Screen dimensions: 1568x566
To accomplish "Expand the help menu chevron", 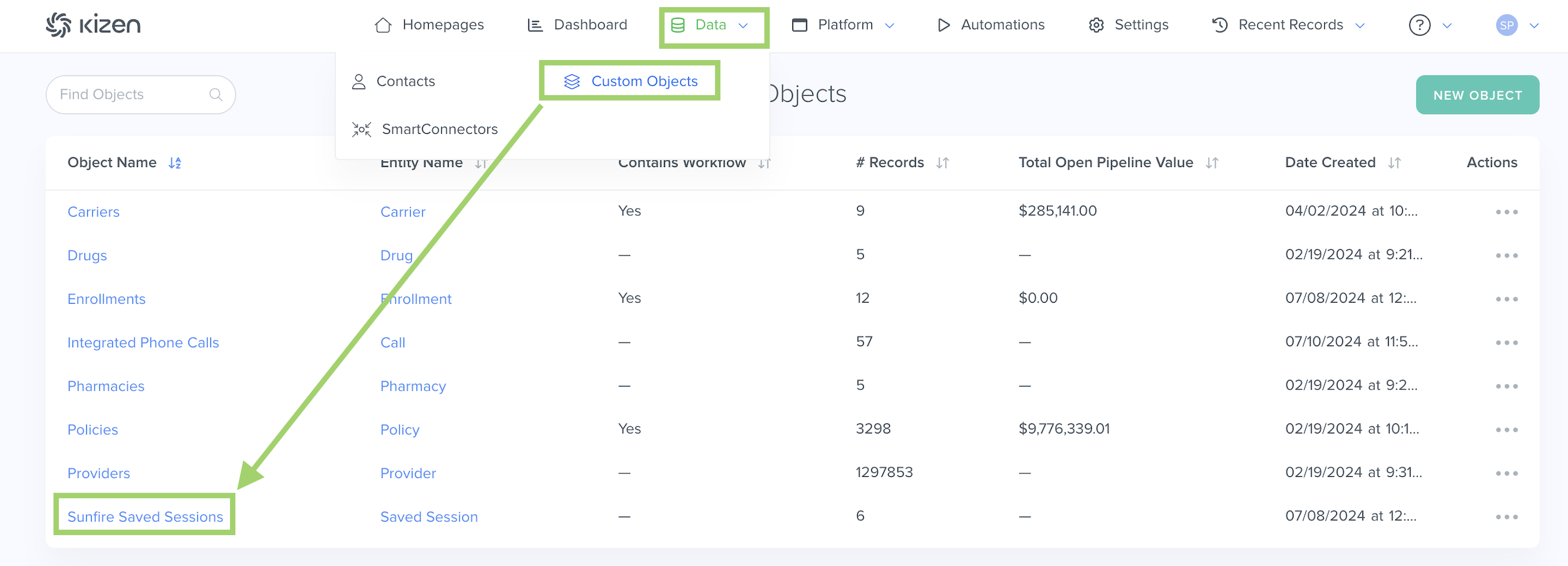I will (x=1447, y=26).
